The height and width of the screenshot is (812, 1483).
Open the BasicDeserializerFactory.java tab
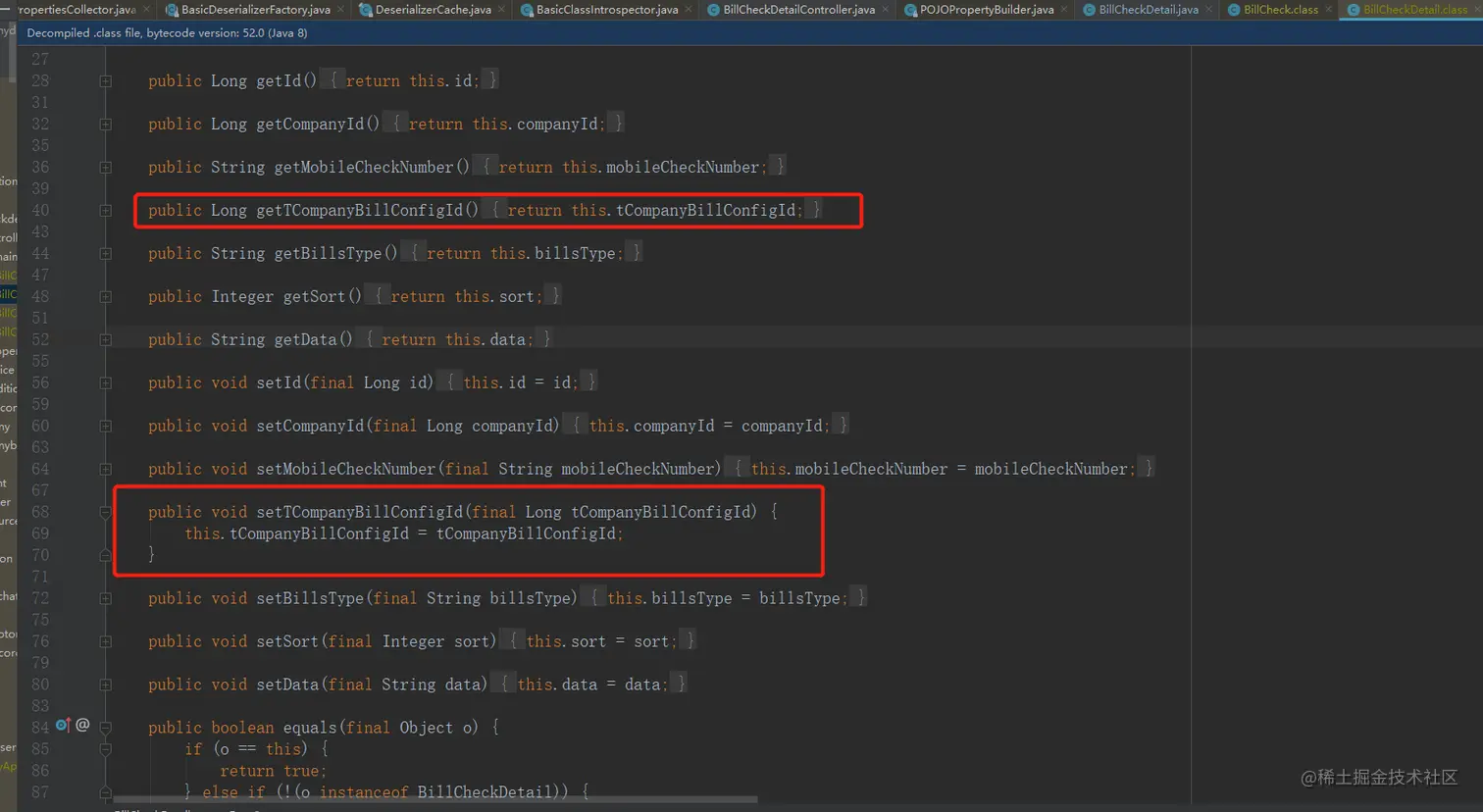(255, 10)
